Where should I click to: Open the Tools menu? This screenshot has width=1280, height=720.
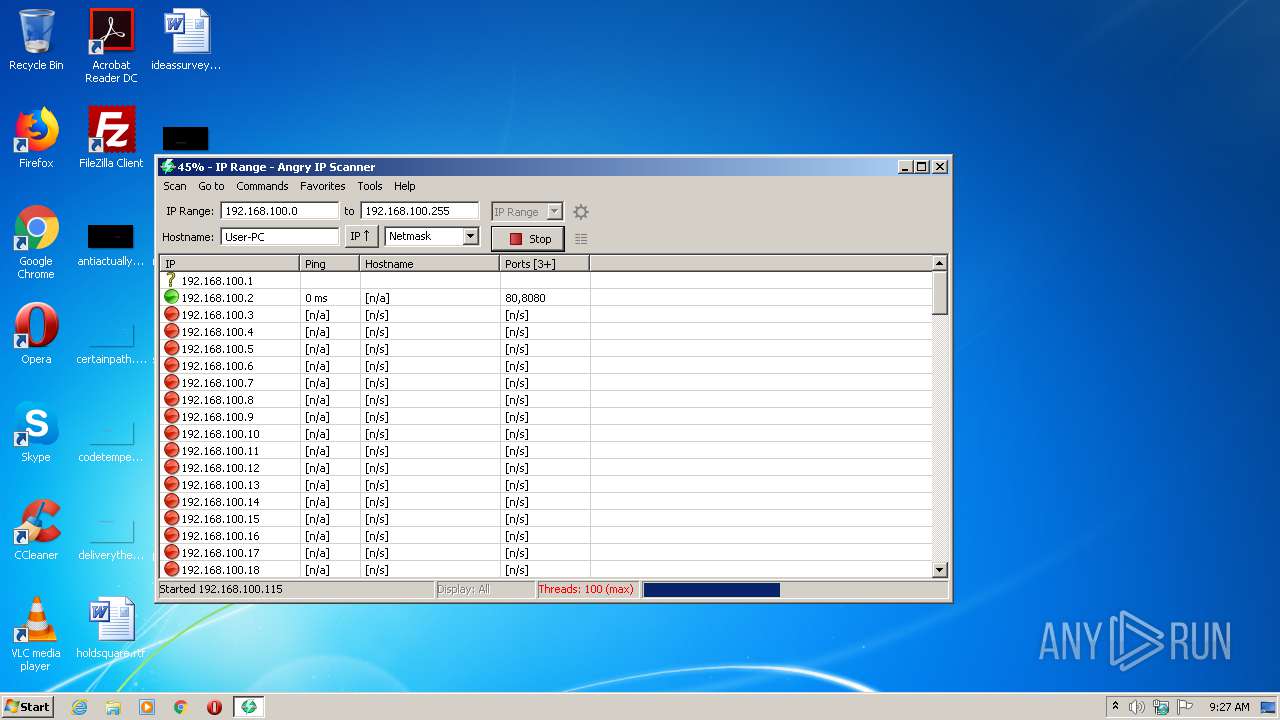coord(370,186)
